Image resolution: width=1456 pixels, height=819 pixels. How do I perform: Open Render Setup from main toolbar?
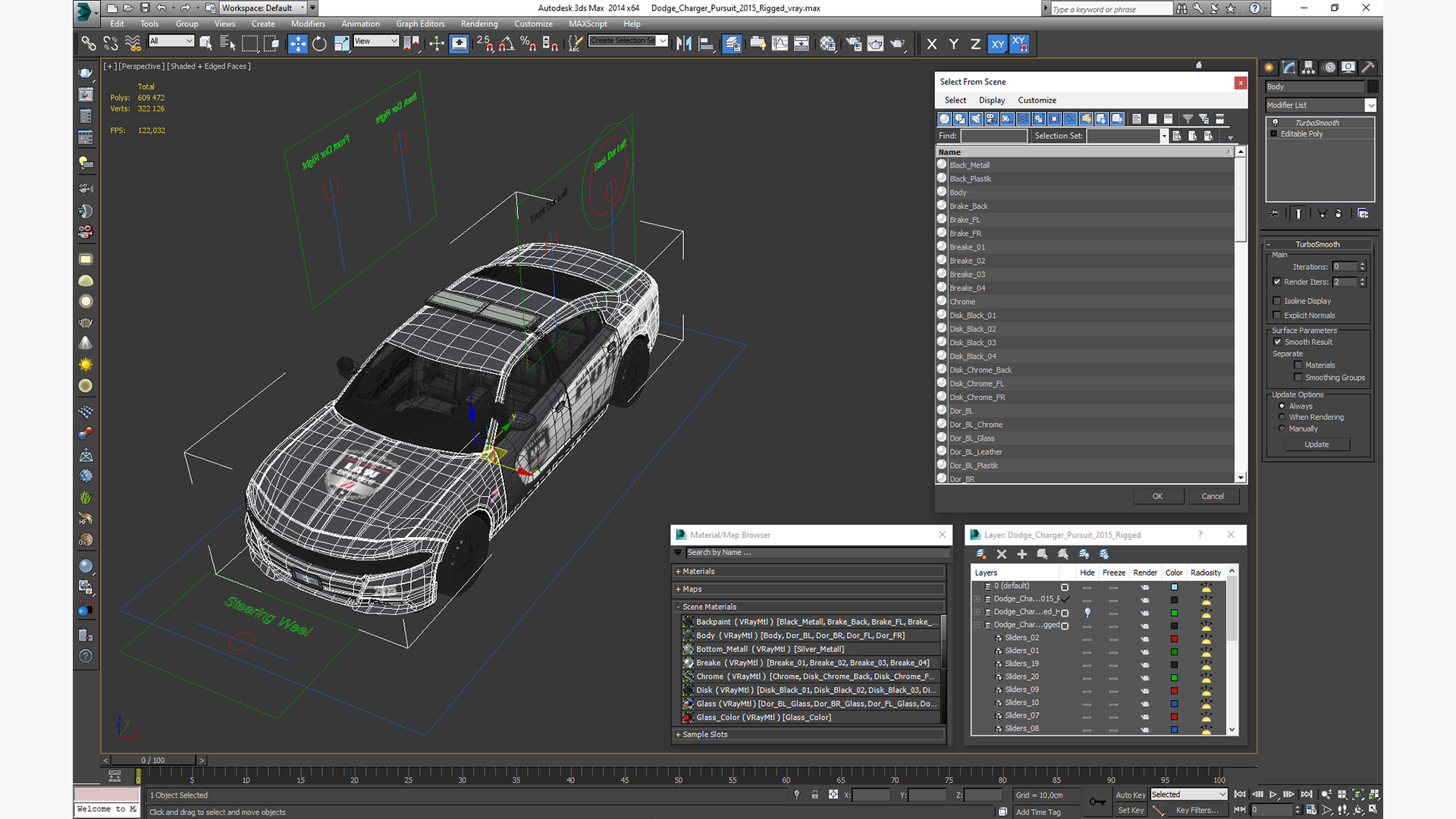853,44
